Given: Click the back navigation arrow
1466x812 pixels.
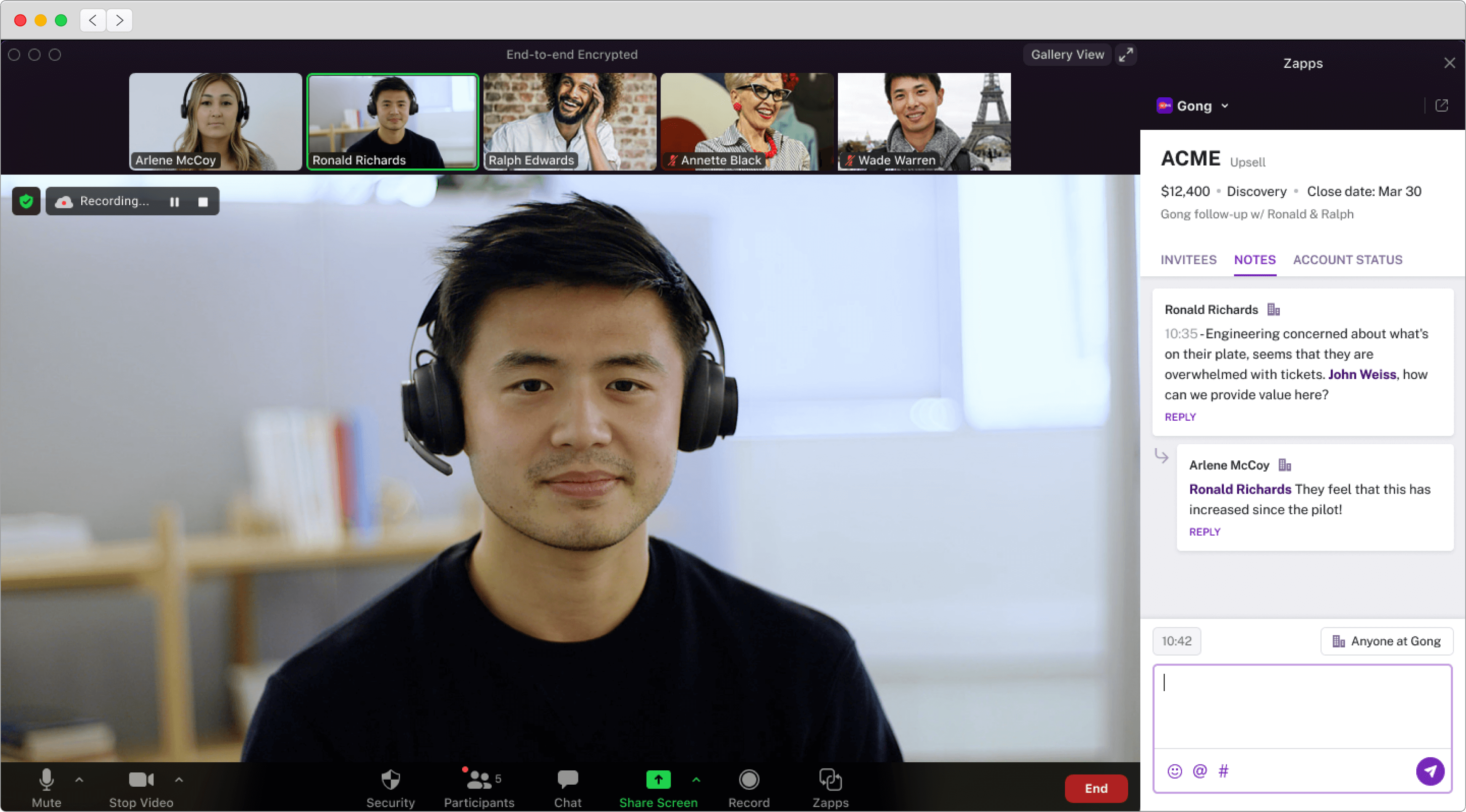Looking at the screenshot, I should point(93,21).
